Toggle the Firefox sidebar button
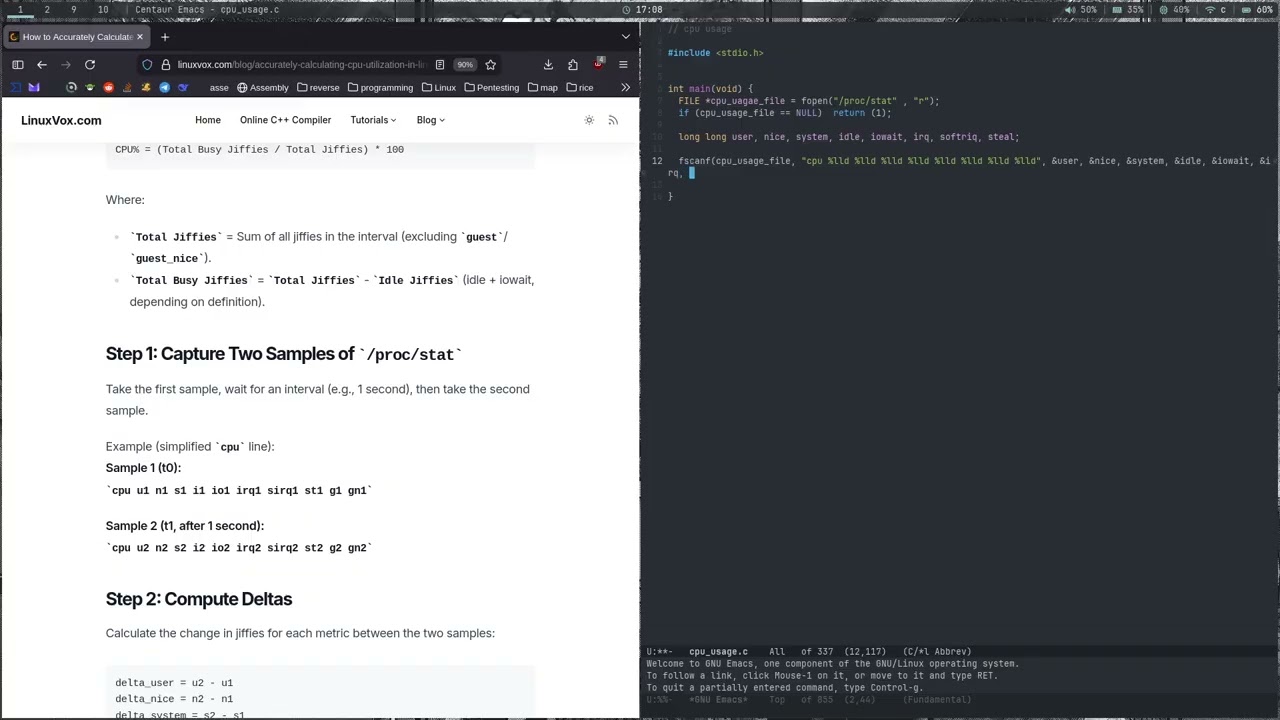The image size is (1280, 720). point(18,65)
